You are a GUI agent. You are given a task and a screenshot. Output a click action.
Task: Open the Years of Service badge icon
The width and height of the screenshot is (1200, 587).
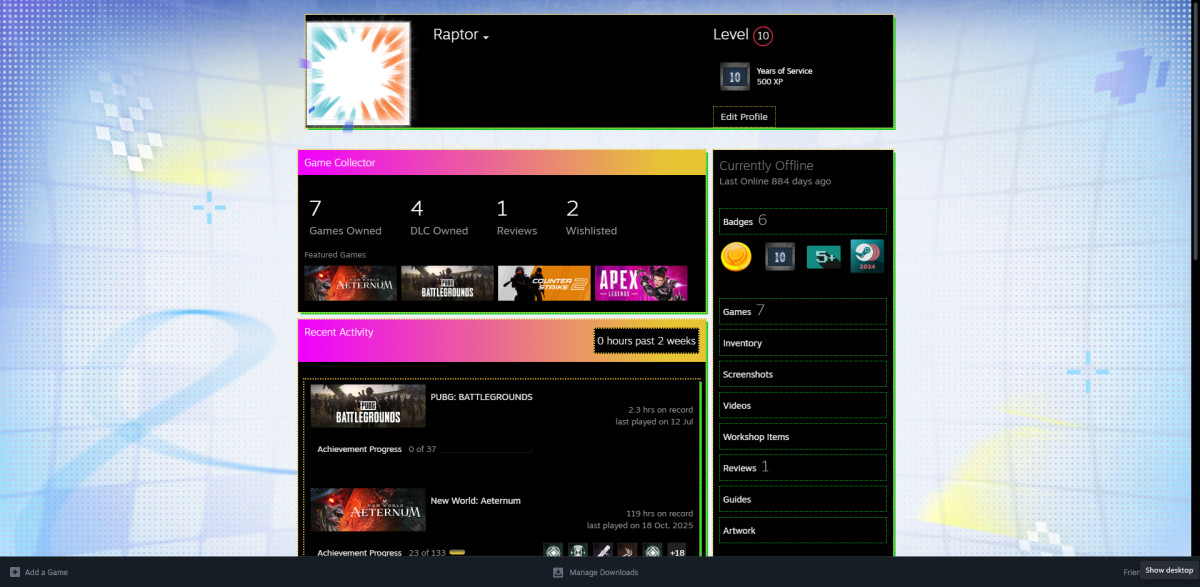[x=735, y=76]
